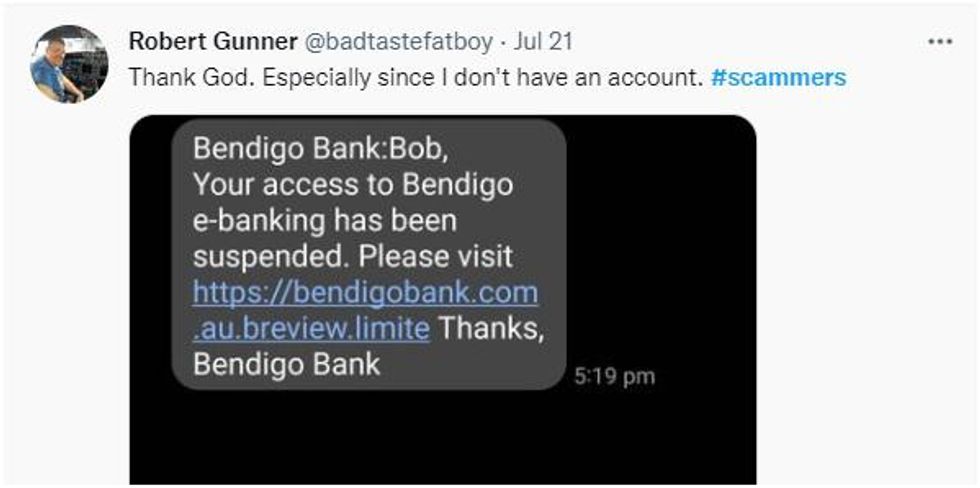Viewport: 980px width, 488px height.
Task: Click the closing 'Bendigo Bank' signature line
Action: click(286, 365)
